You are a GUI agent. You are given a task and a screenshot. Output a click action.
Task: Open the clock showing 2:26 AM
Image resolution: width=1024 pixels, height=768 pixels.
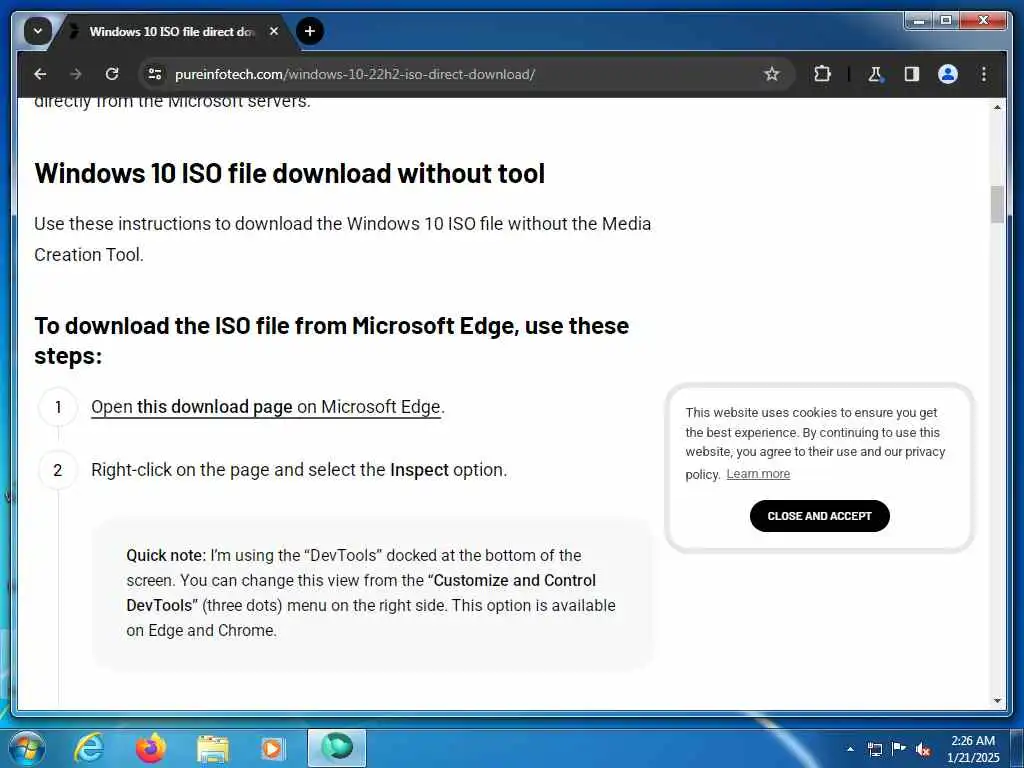(x=973, y=749)
